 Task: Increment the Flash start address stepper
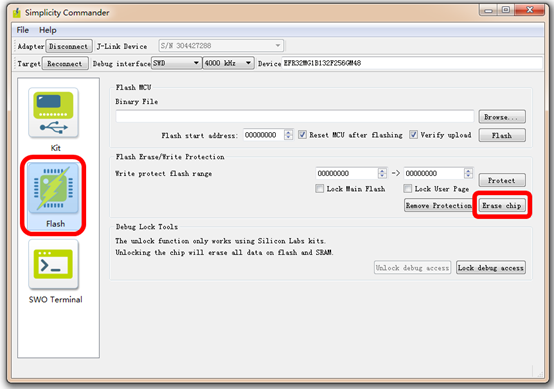[x=288, y=132]
